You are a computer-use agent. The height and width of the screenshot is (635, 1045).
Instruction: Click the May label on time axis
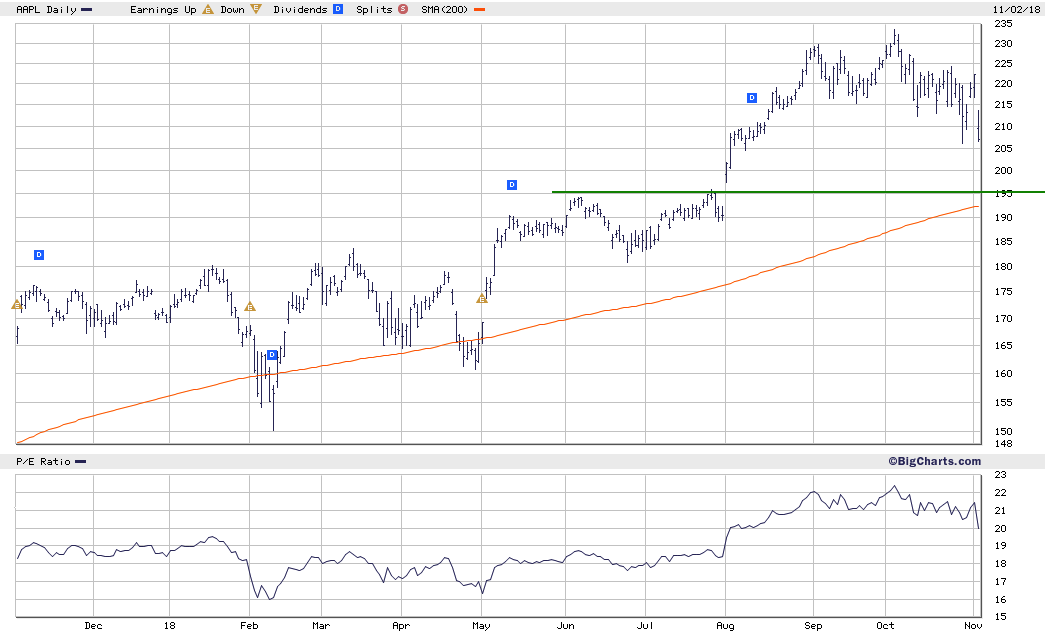[x=481, y=626]
